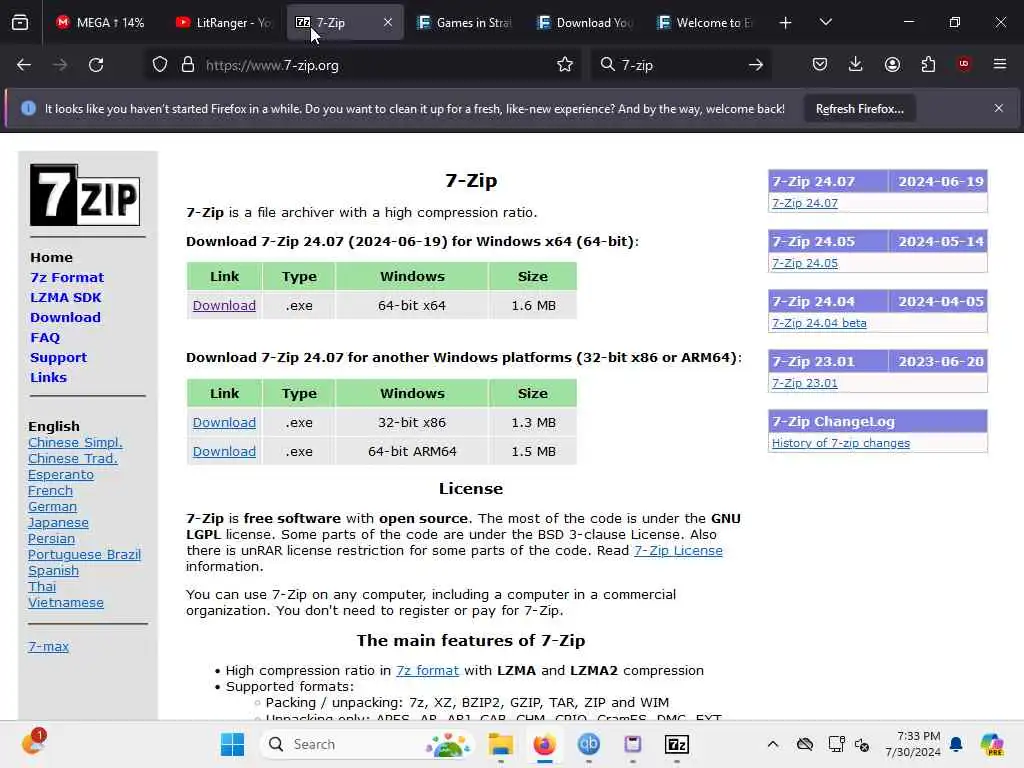Download the 32-bit x86 .exe
Image resolution: width=1024 pixels, height=768 pixels.
(x=224, y=423)
